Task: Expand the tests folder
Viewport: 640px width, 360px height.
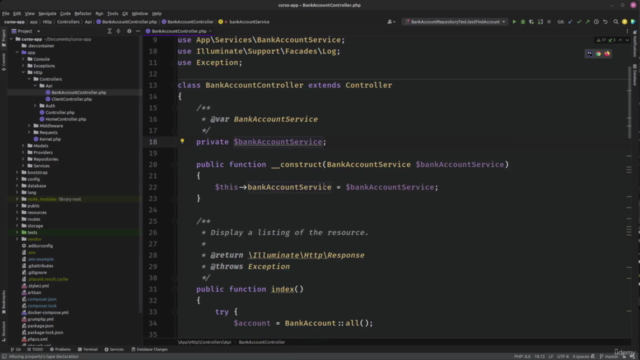Action: 17,232
